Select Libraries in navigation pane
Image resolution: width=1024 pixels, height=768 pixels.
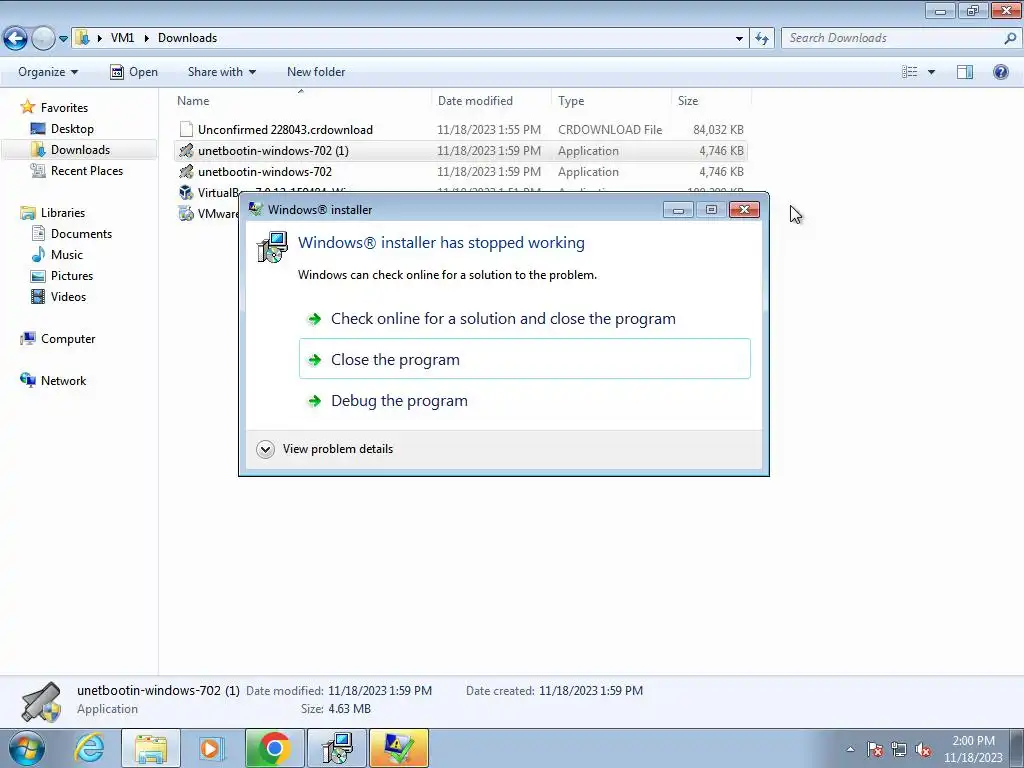point(63,213)
